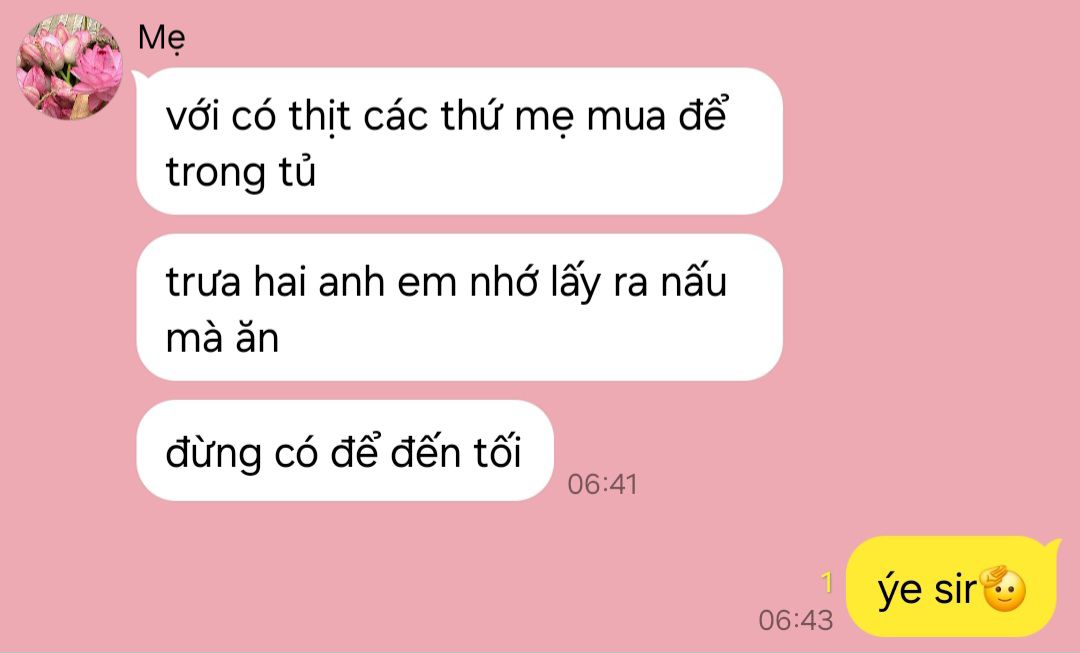Select the message starting "với có thịt"

459,141
